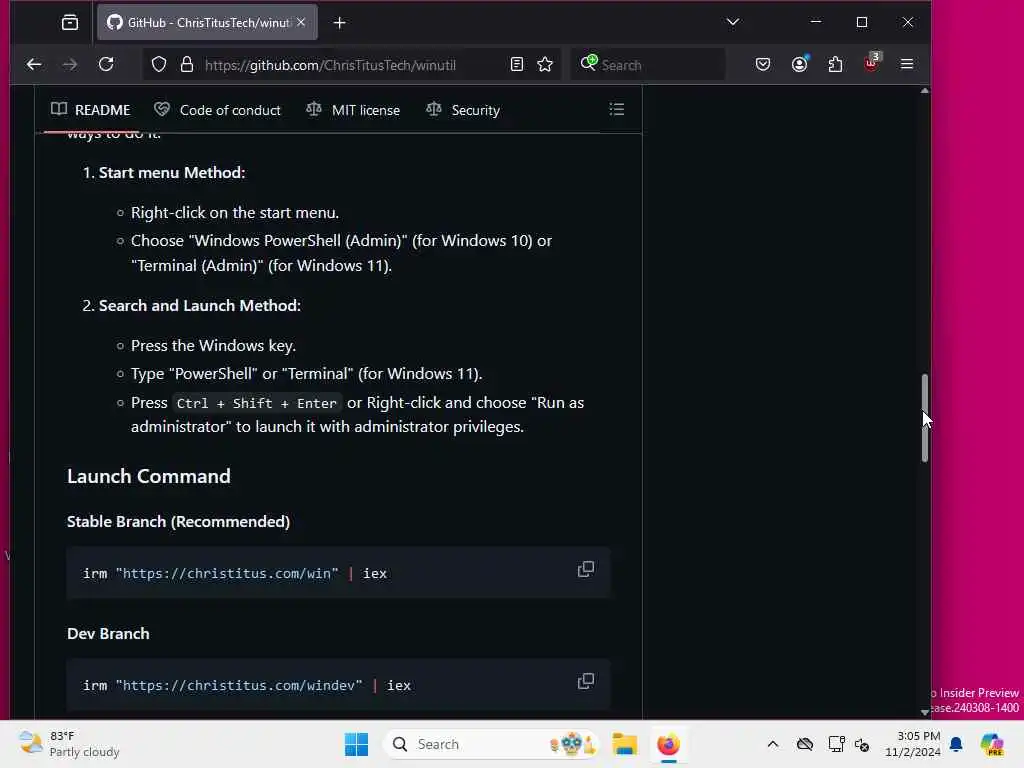Viewport: 1024px width, 768px height.
Task: Open a new browser tab
Action: (x=340, y=23)
